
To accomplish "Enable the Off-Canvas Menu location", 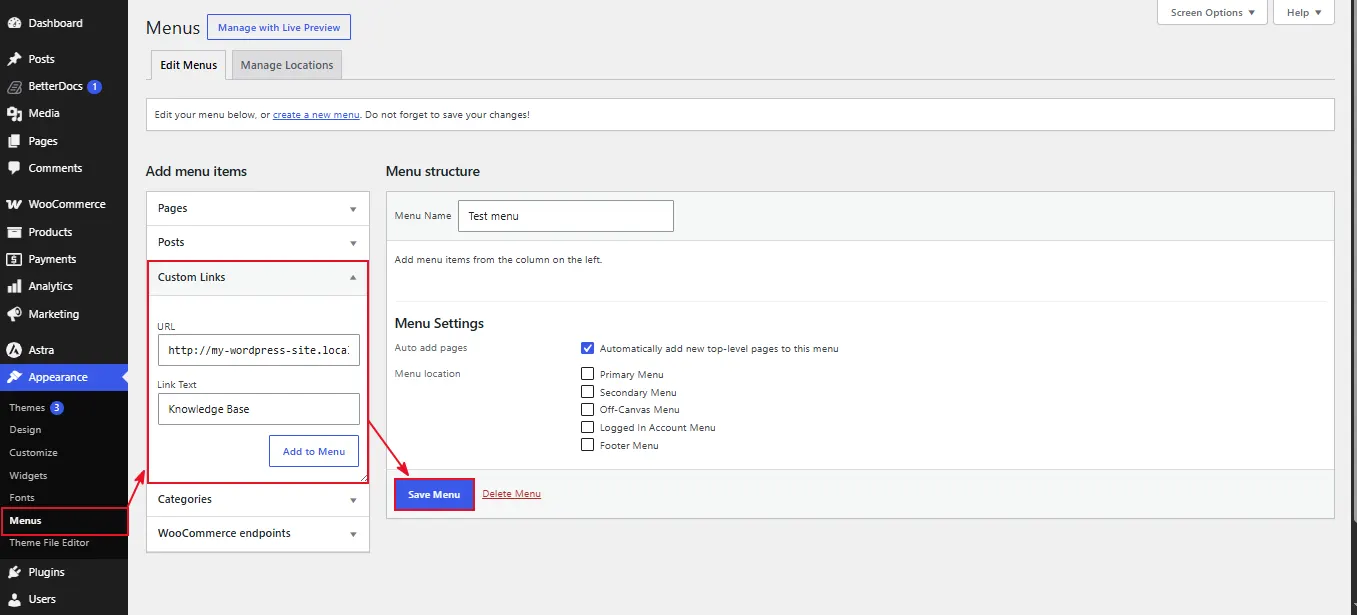I will [x=588, y=409].
